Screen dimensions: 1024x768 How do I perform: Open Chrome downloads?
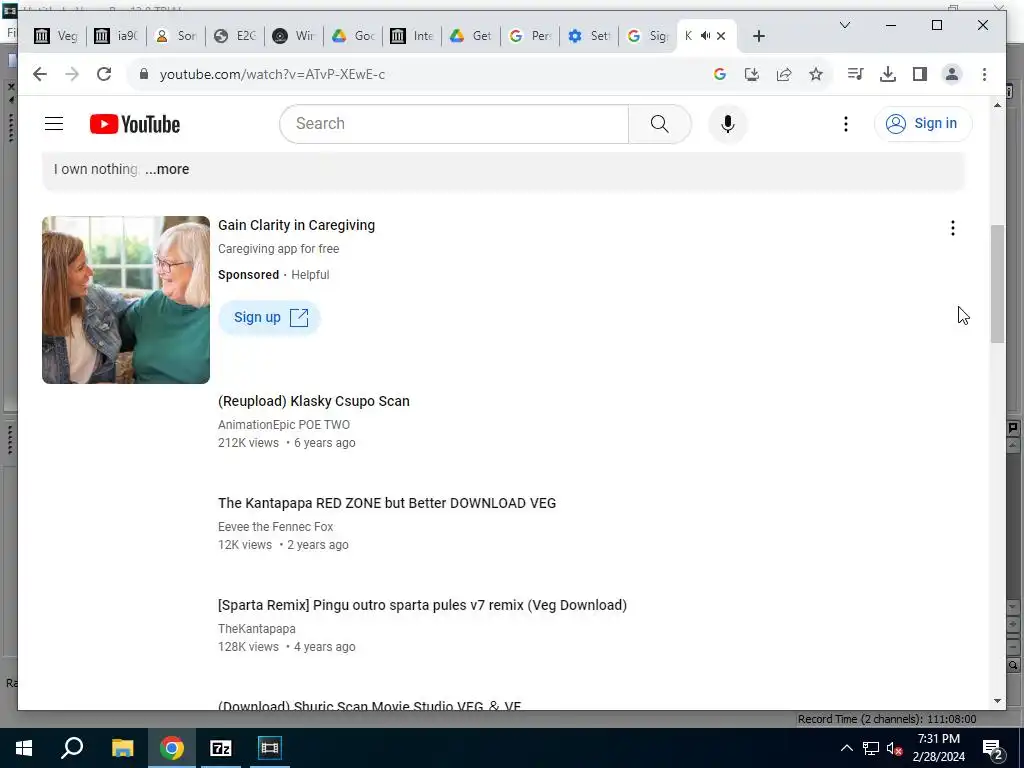click(888, 74)
